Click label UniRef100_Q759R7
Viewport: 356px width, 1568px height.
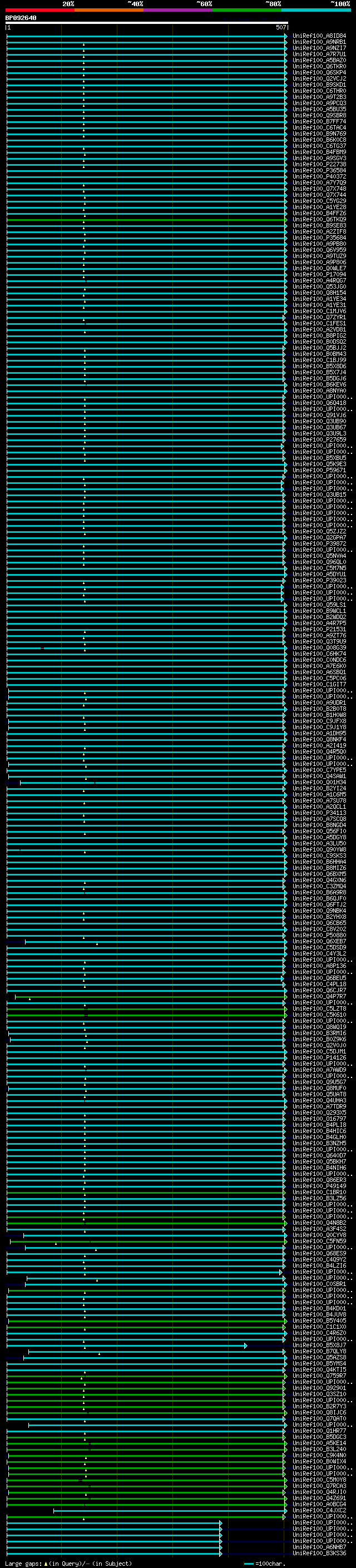coord(319,1376)
